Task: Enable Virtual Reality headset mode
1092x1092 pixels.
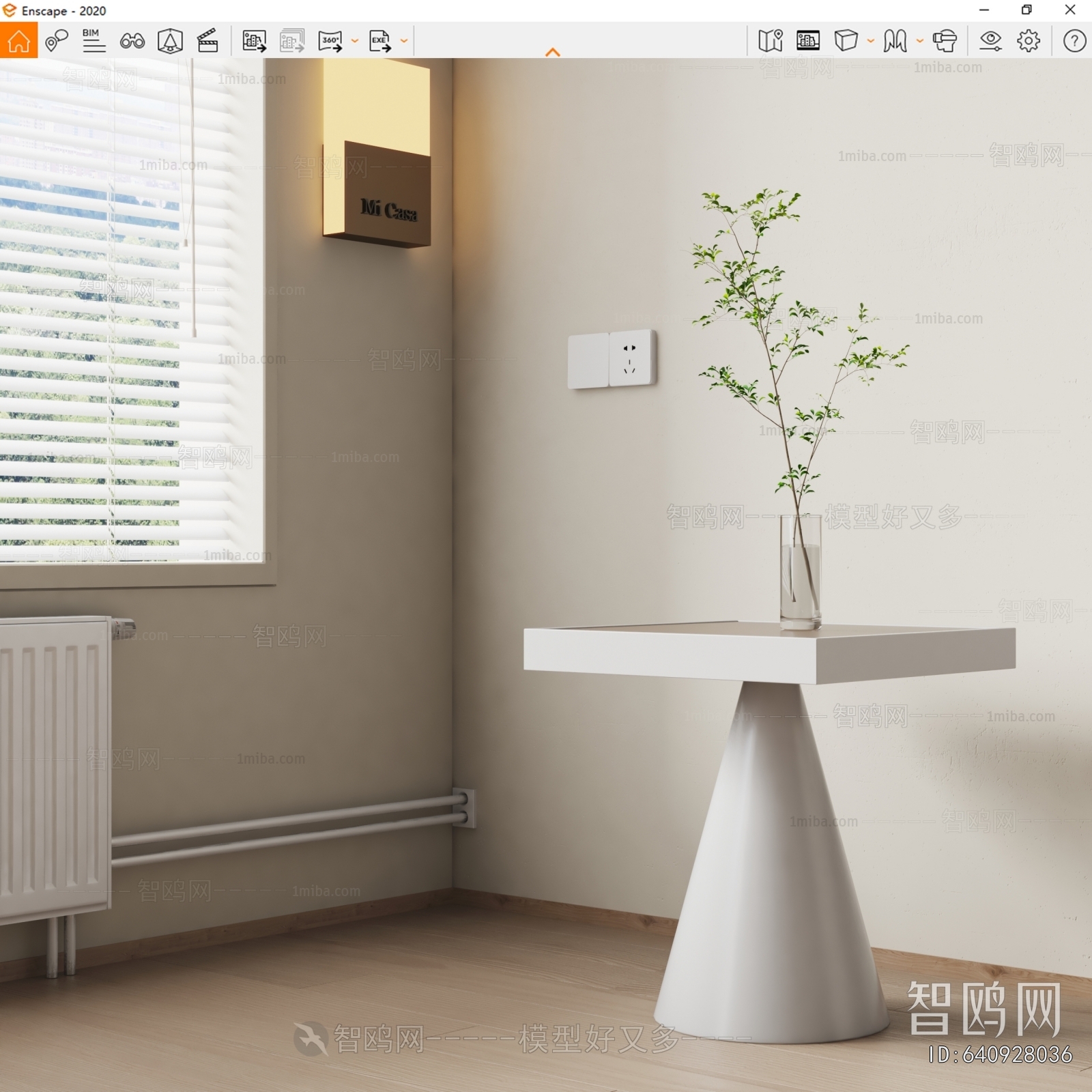Action: (945, 41)
